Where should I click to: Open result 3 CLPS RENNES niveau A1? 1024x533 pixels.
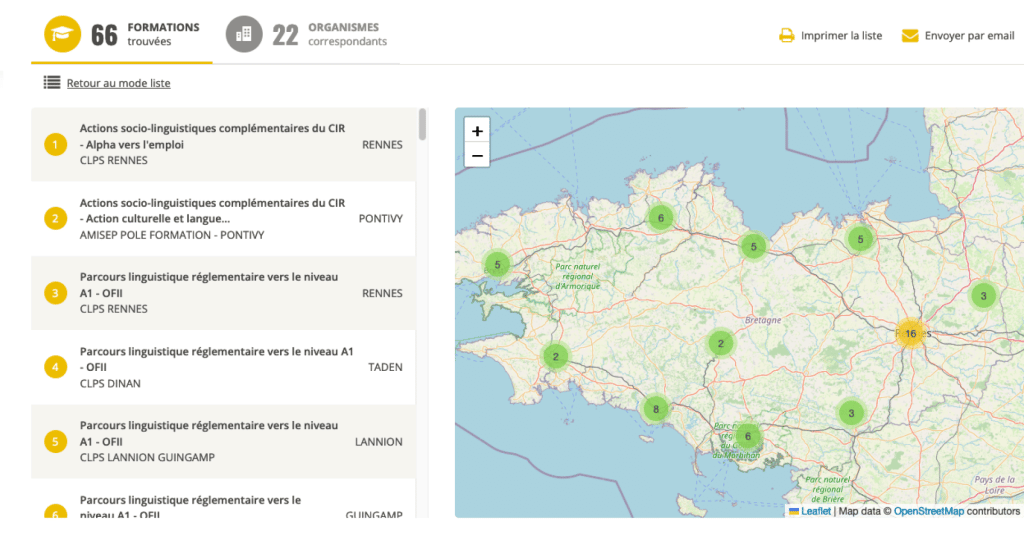coord(223,293)
